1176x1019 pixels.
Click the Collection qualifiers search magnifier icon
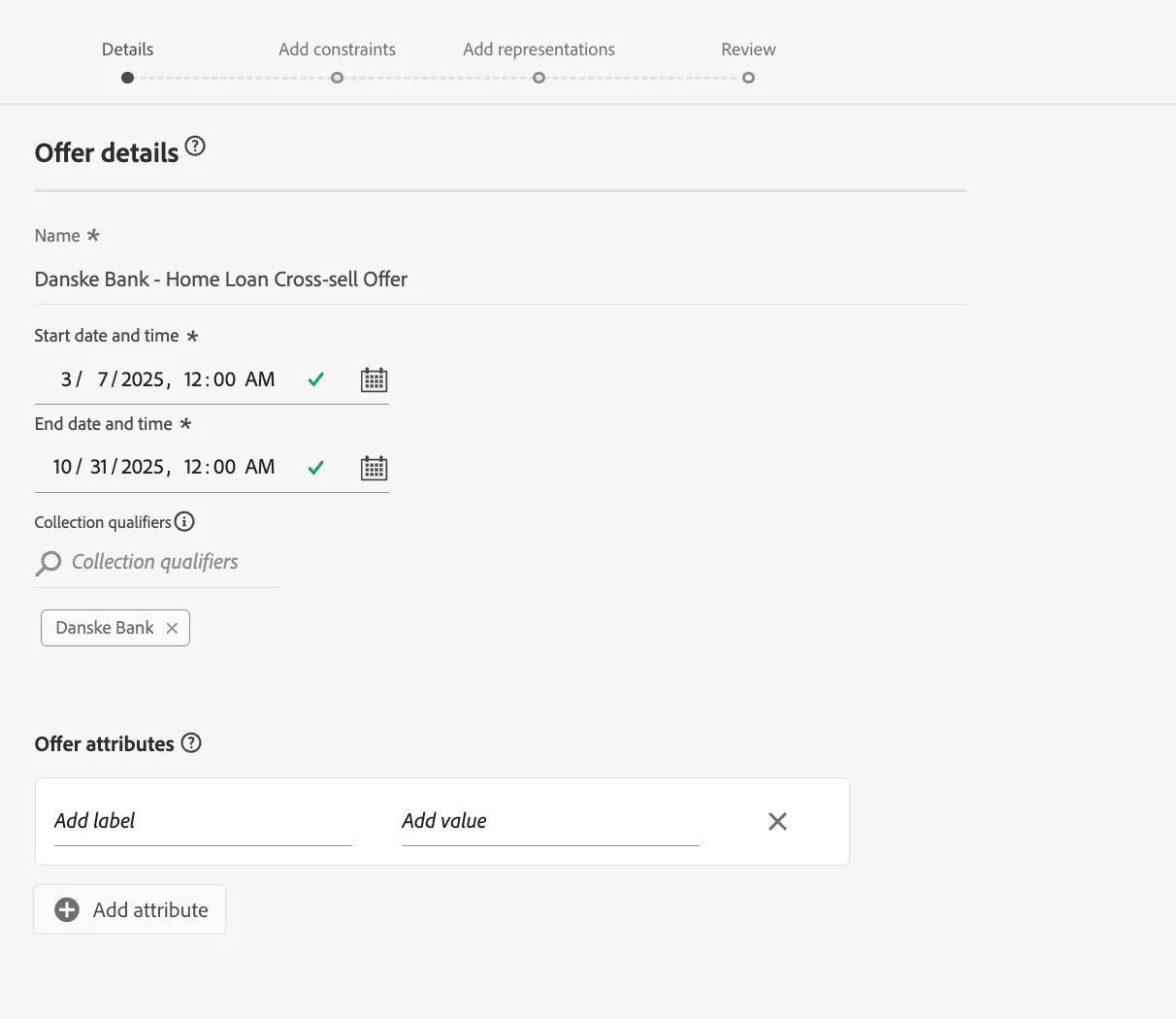[49, 563]
